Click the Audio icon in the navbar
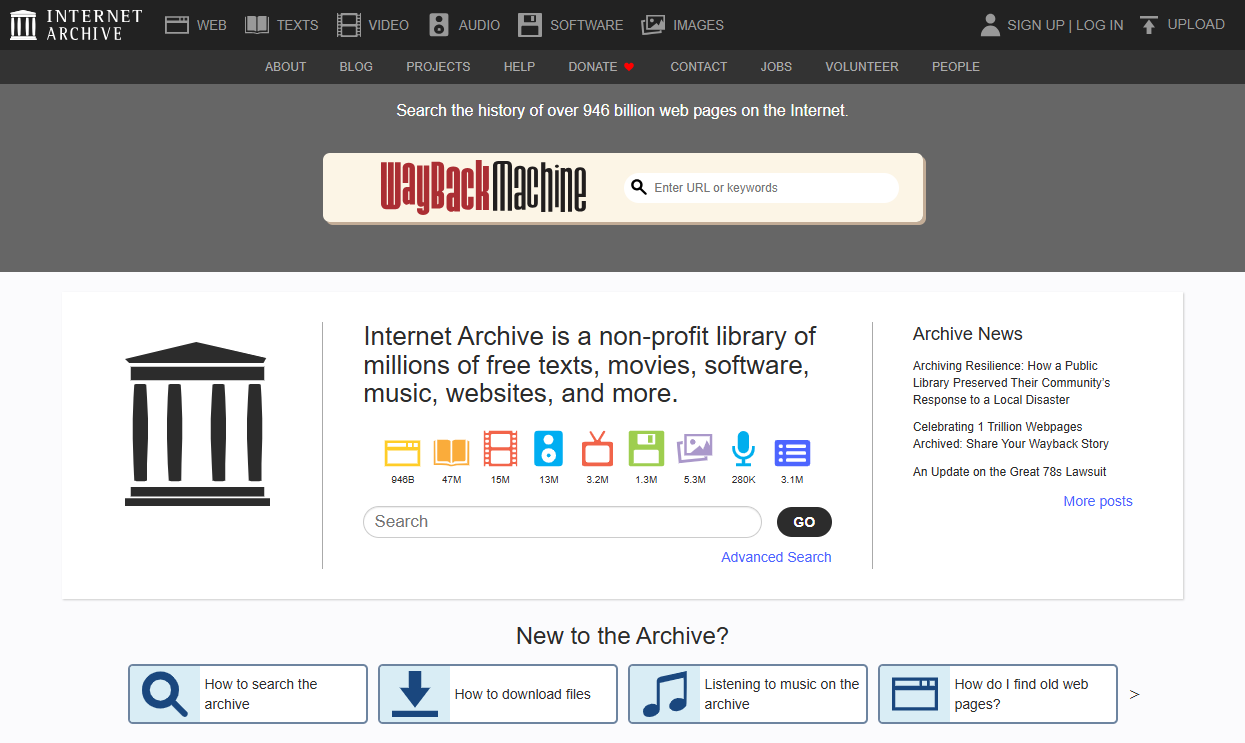The image size is (1245, 743). [x=438, y=24]
